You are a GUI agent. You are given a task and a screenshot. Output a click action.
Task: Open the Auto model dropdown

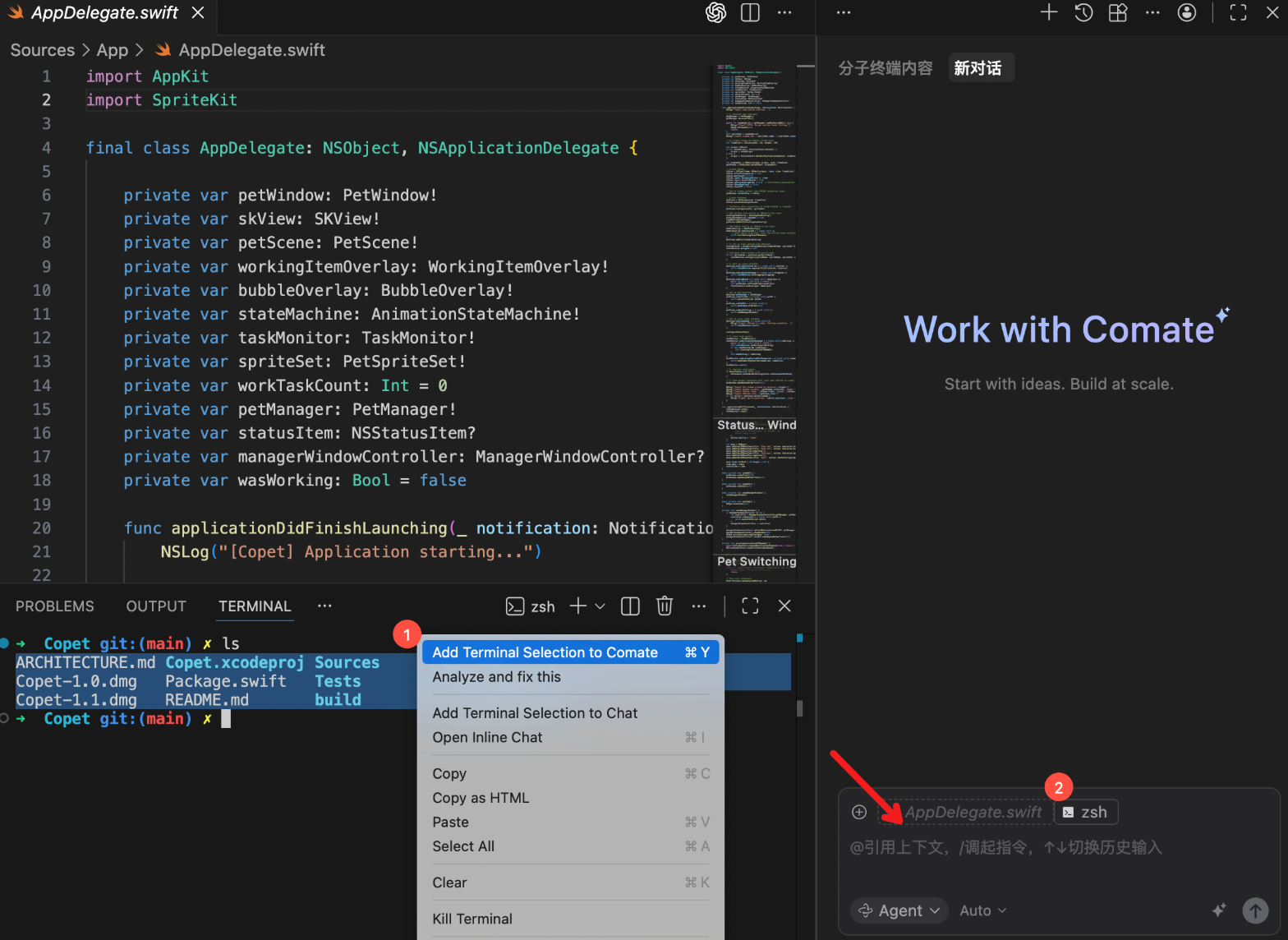[x=982, y=910]
